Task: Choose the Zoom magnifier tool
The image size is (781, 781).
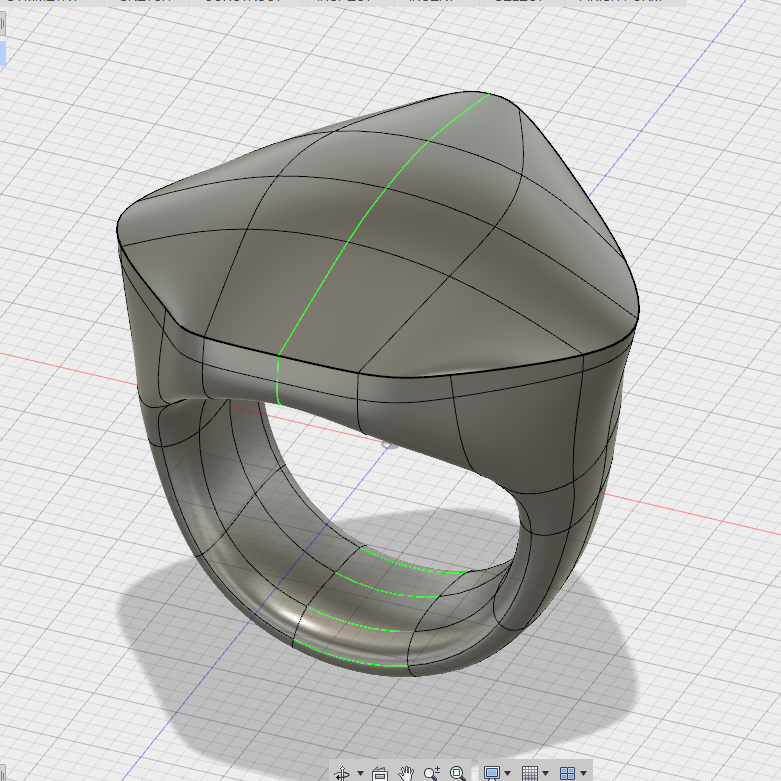Action: [x=431, y=774]
